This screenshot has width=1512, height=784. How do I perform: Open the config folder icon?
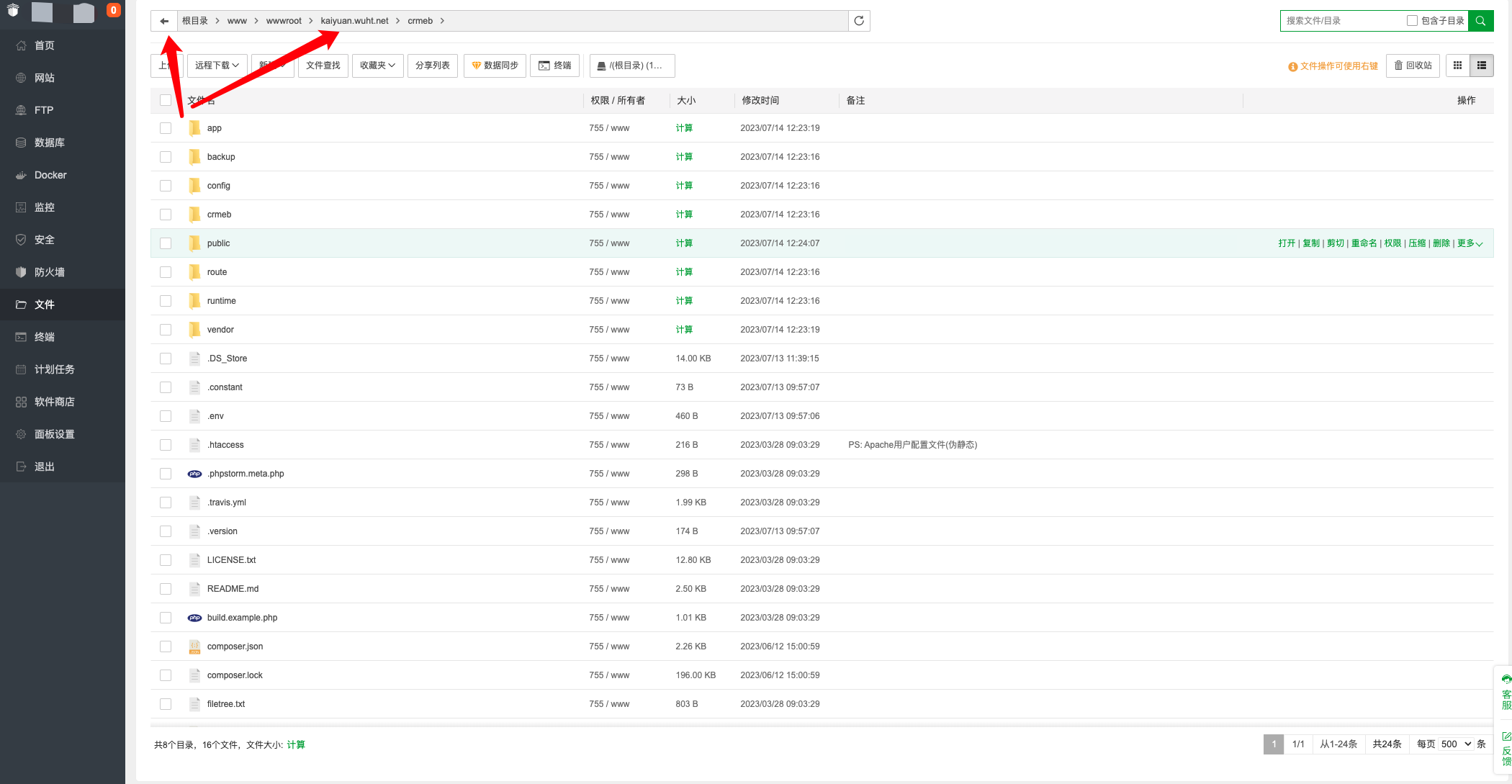(194, 186)
